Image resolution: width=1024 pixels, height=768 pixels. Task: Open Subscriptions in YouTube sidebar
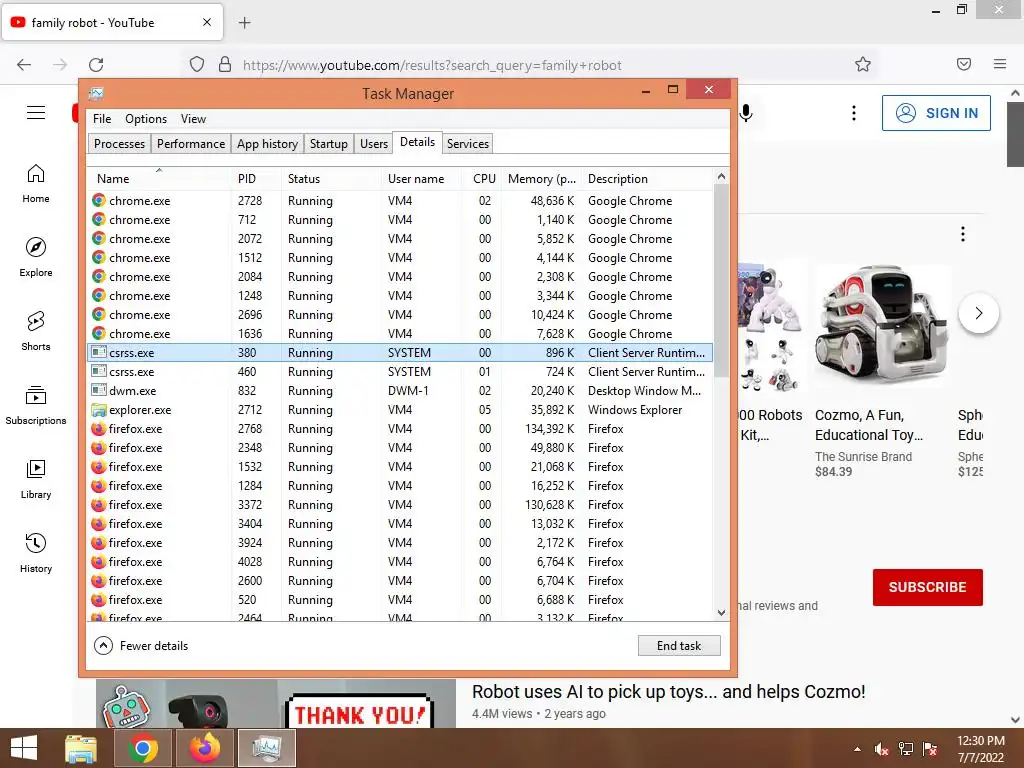coord(36,405)
